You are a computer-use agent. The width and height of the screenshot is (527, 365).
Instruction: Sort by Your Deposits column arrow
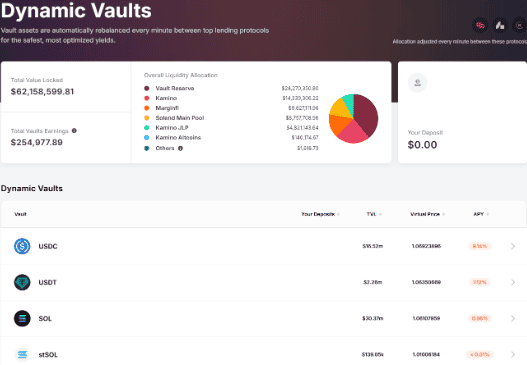(338, 214)
